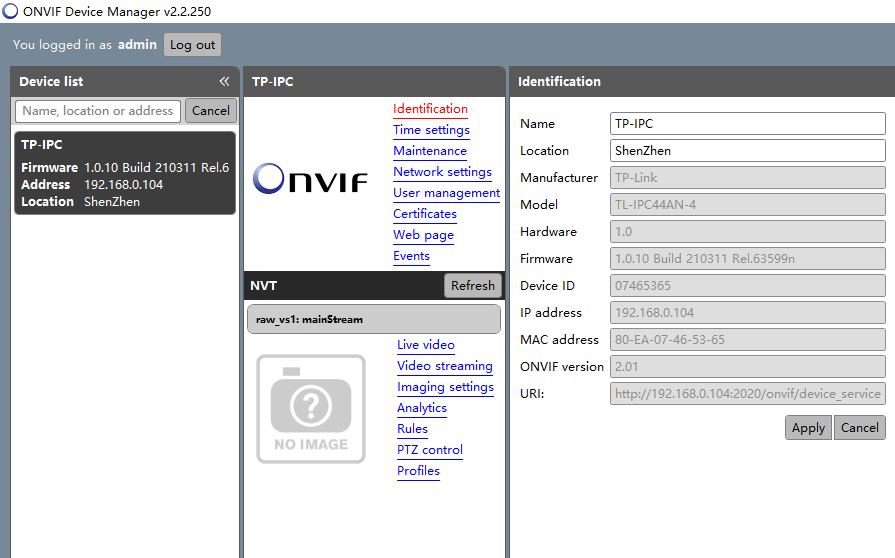Viewport: 895px width, 558px height.
Task: Open the Profiles link
Action: coord(418,471)
